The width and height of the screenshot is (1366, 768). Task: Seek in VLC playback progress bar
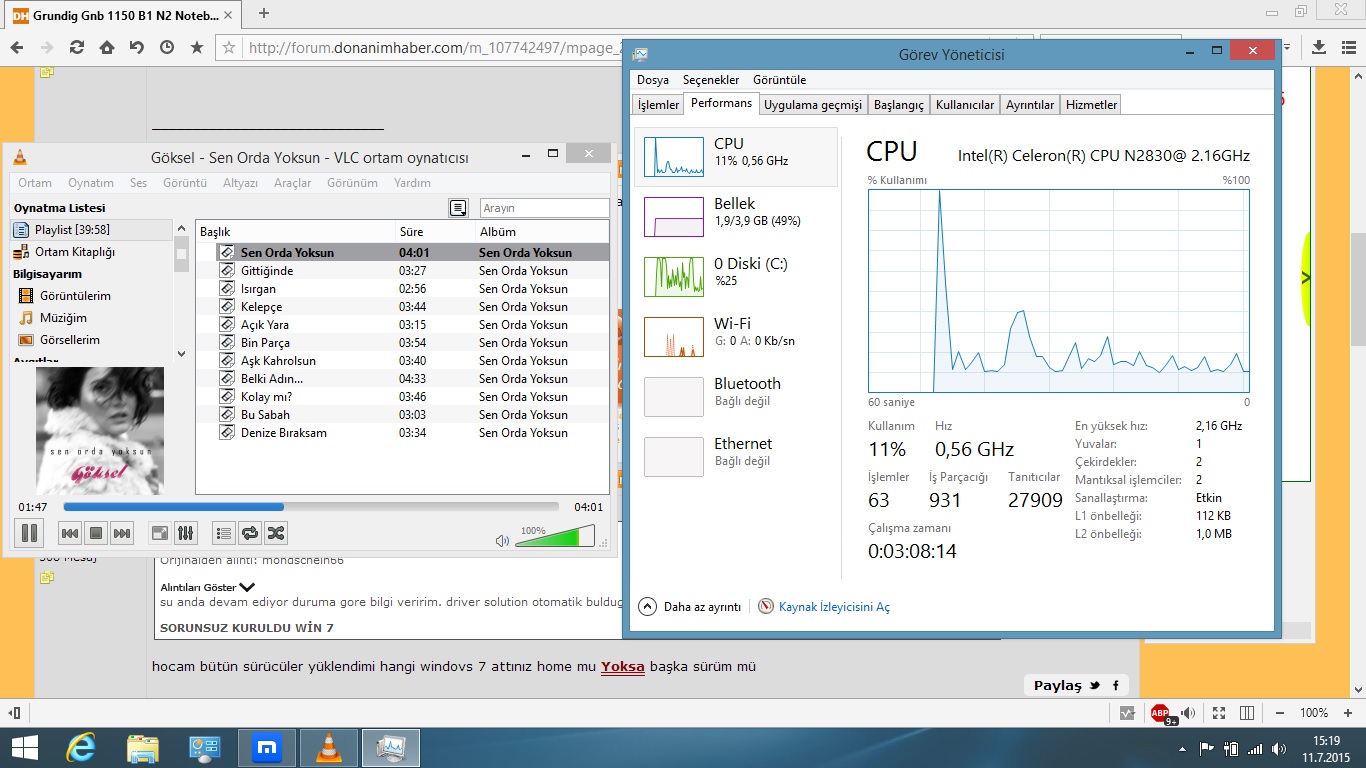pos(311,507)
